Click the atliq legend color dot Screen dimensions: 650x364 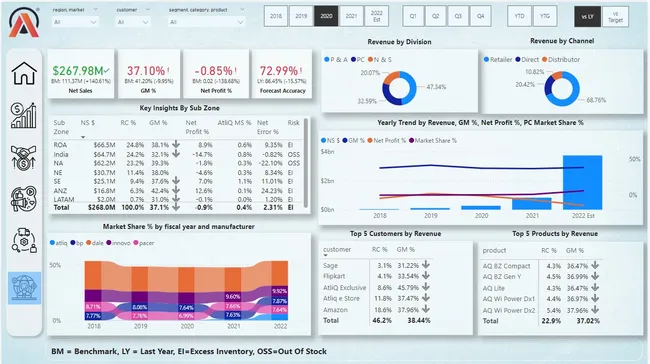click(x=52, y=243)
